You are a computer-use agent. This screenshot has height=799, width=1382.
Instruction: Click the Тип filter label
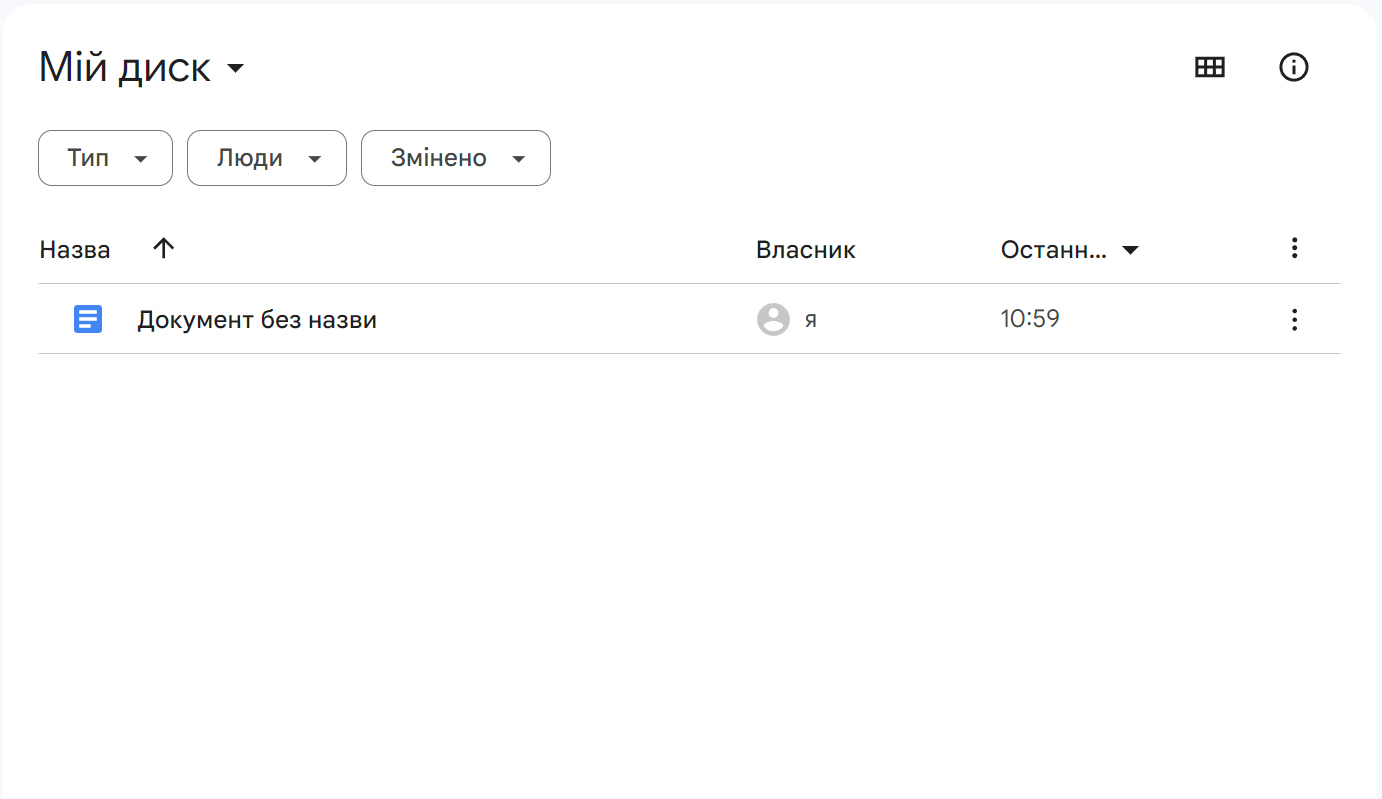click(x=88, y=158)
